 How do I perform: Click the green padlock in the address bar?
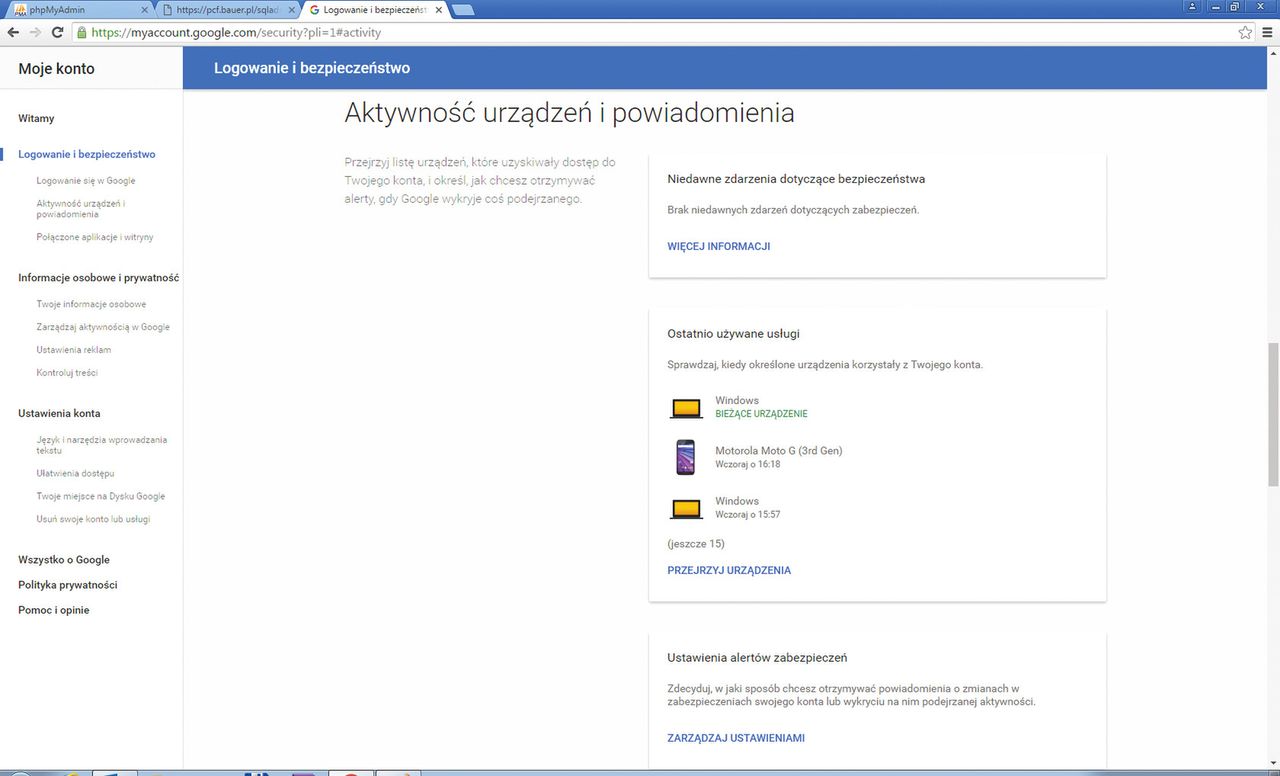[x=81, y=32]
